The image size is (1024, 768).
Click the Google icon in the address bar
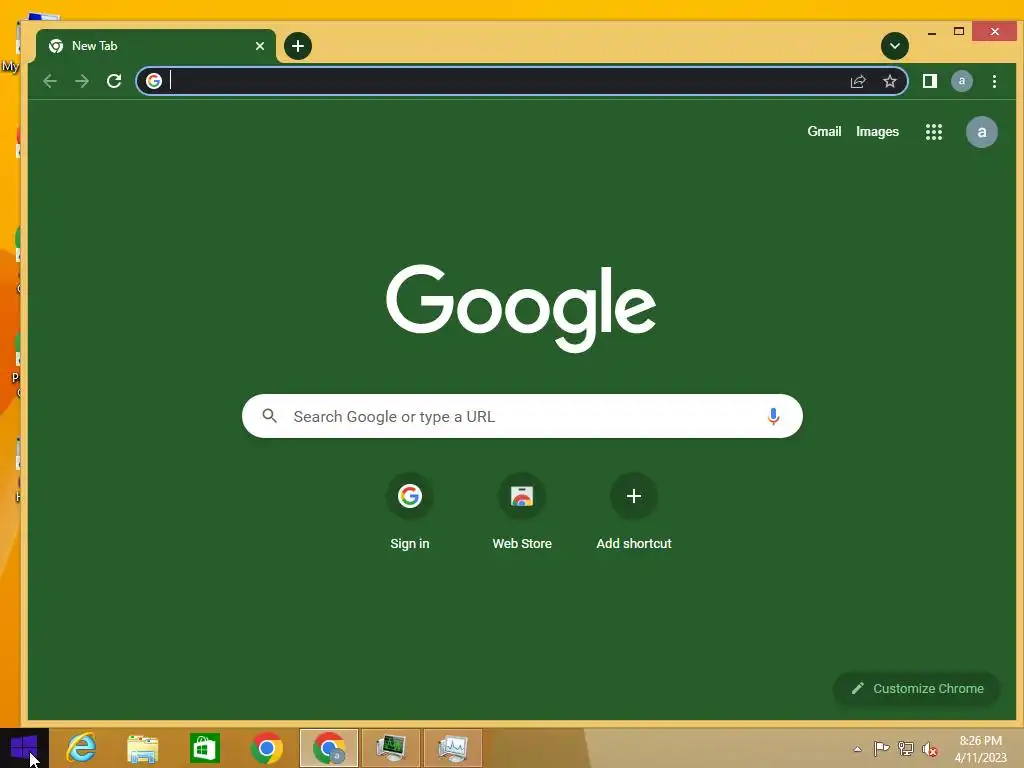pos(154,81)
